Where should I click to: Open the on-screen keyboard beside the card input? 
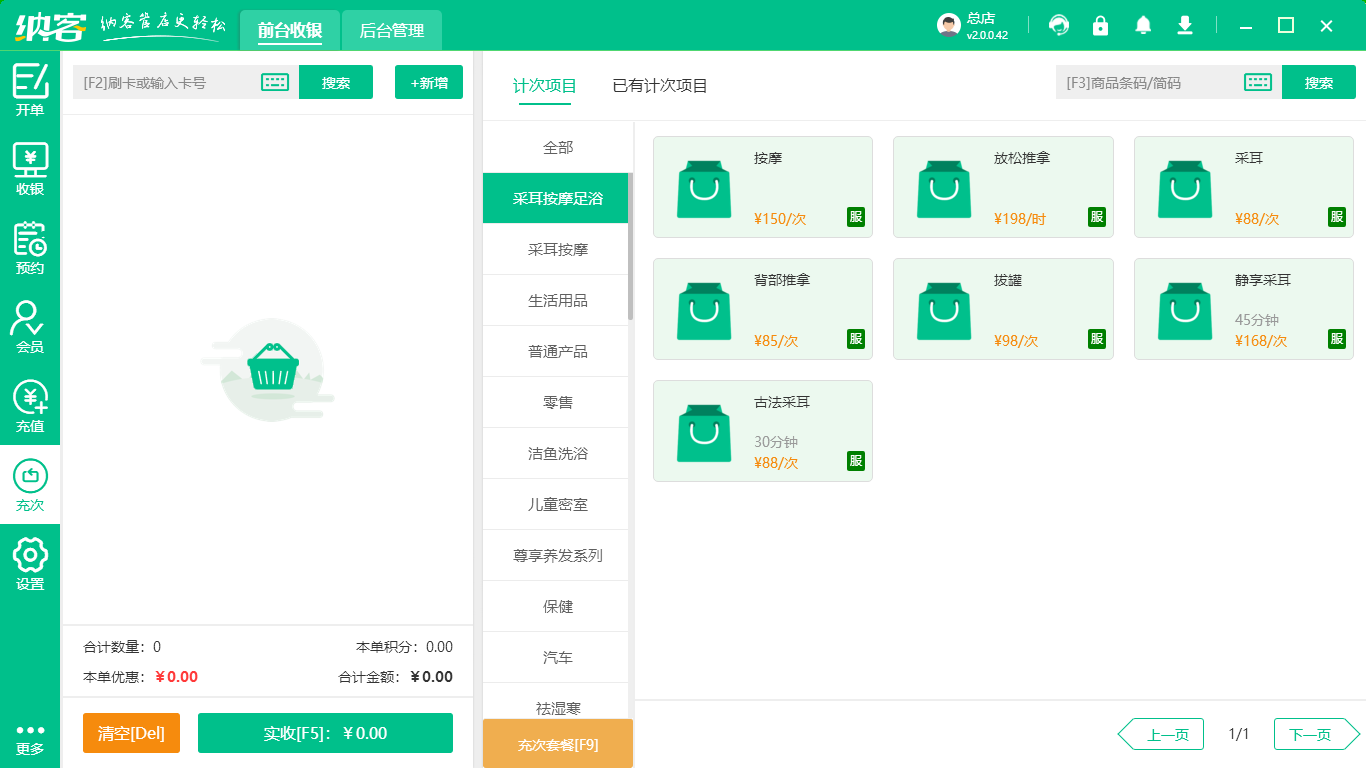coord(273,82)
